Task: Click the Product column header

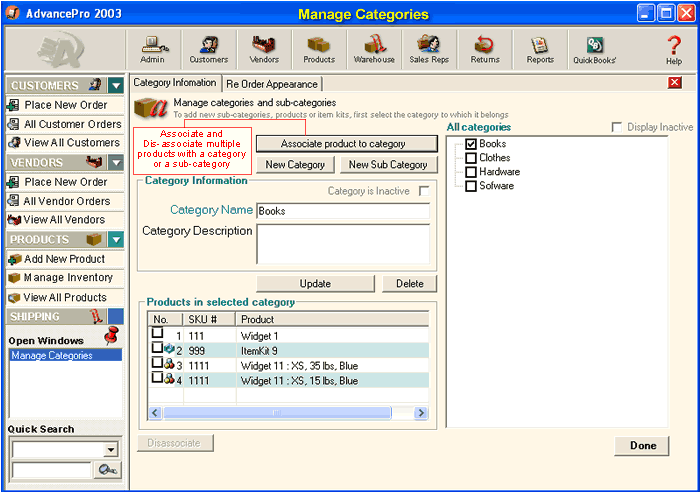Action: click(x=333, y=319)
